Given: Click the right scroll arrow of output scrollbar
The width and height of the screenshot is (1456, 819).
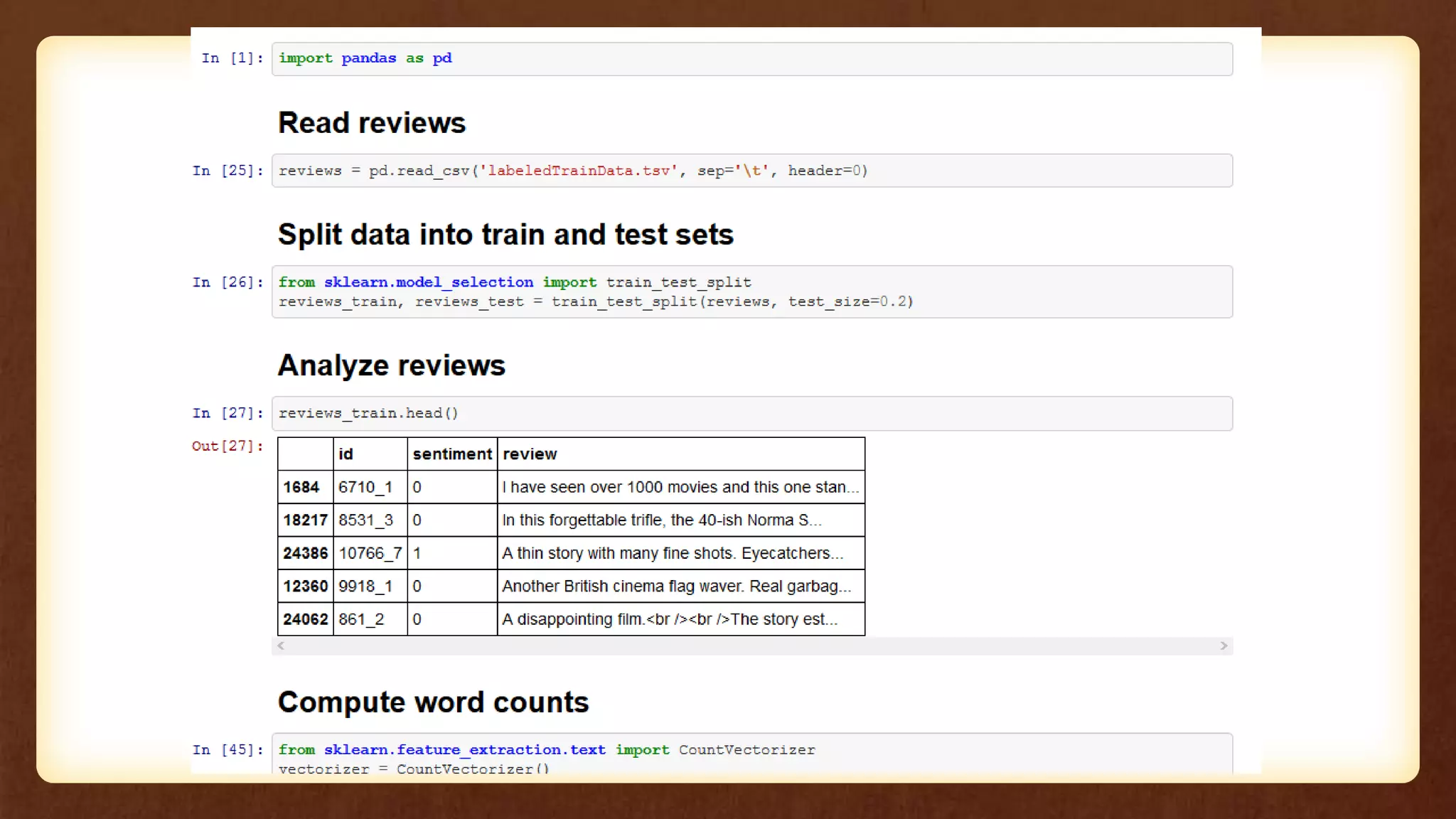Looking at the screenshot, I should [1224, 646].
